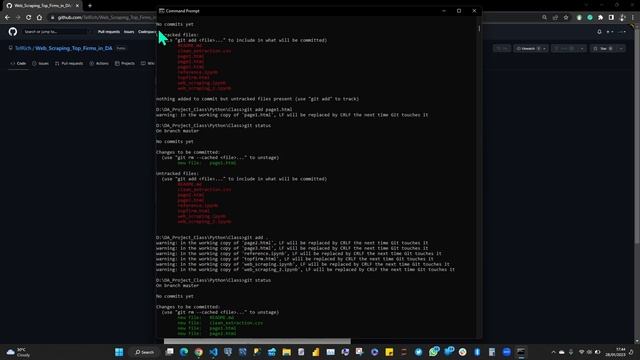Open the Web_Scraping_Top_Firms_in_DA repository link
640x360 pixels.
(x=73, y=48)
